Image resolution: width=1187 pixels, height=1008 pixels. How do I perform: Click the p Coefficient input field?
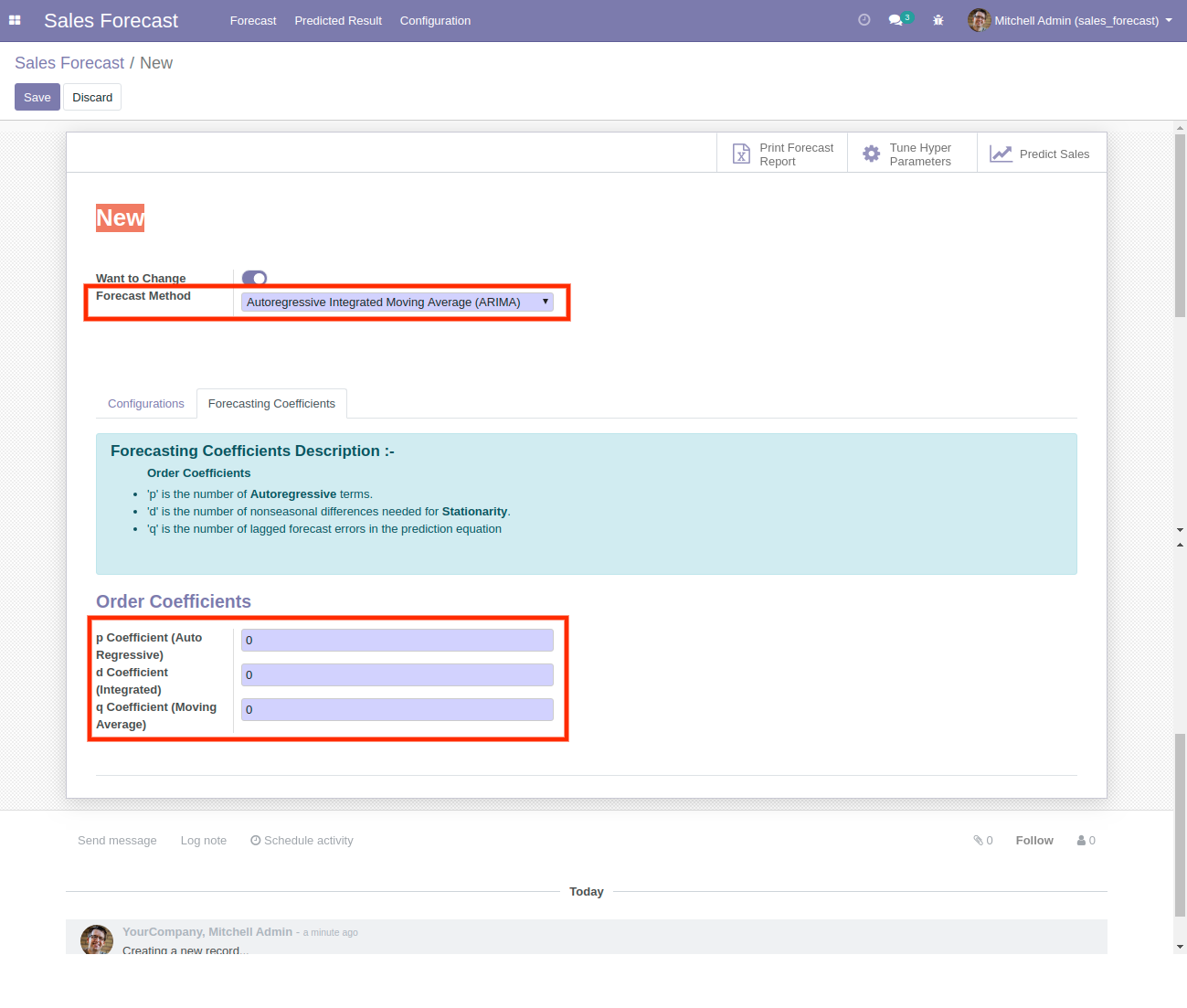pyautogui.click(x=397, y=641)
